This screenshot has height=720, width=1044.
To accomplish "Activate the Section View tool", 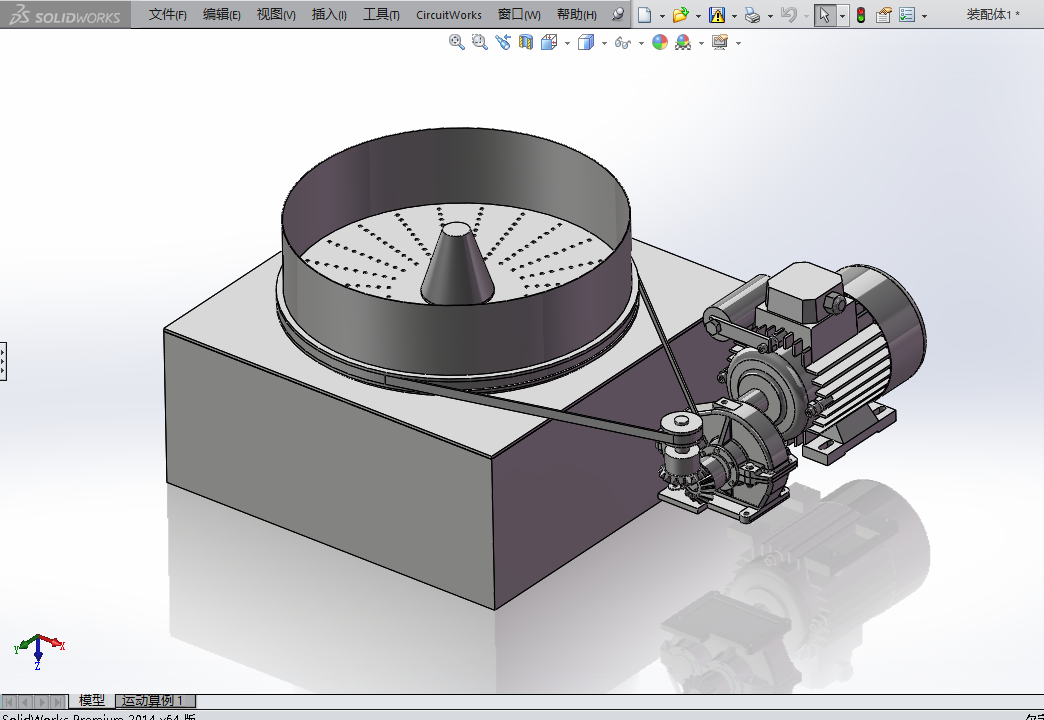I will (526, 42).
